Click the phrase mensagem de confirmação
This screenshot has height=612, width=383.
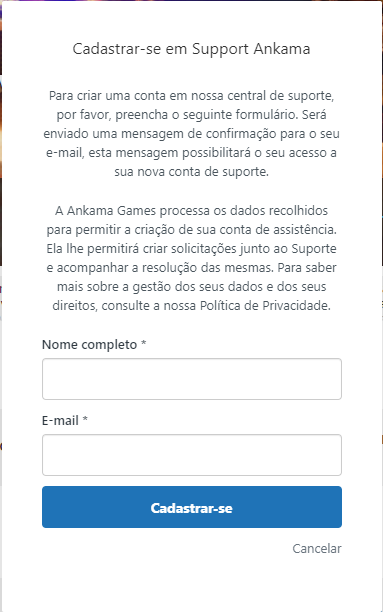pos(204,134)
